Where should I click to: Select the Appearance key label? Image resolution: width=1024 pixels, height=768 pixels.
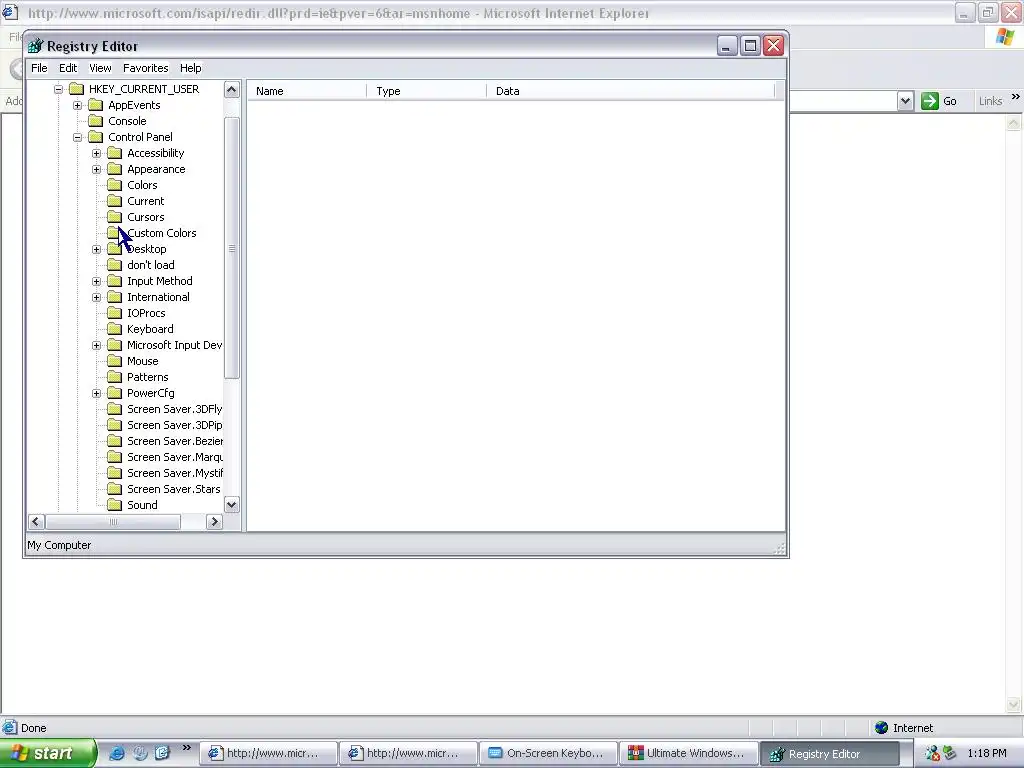pos(156,169)
